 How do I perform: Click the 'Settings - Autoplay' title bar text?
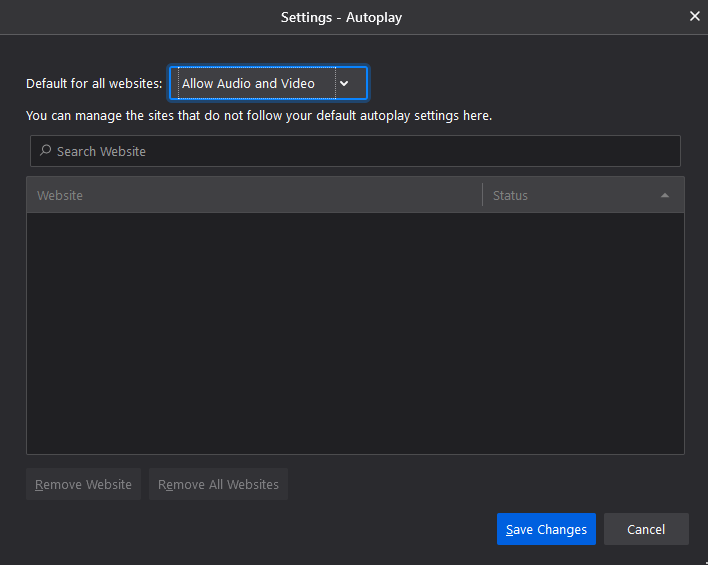341,17
